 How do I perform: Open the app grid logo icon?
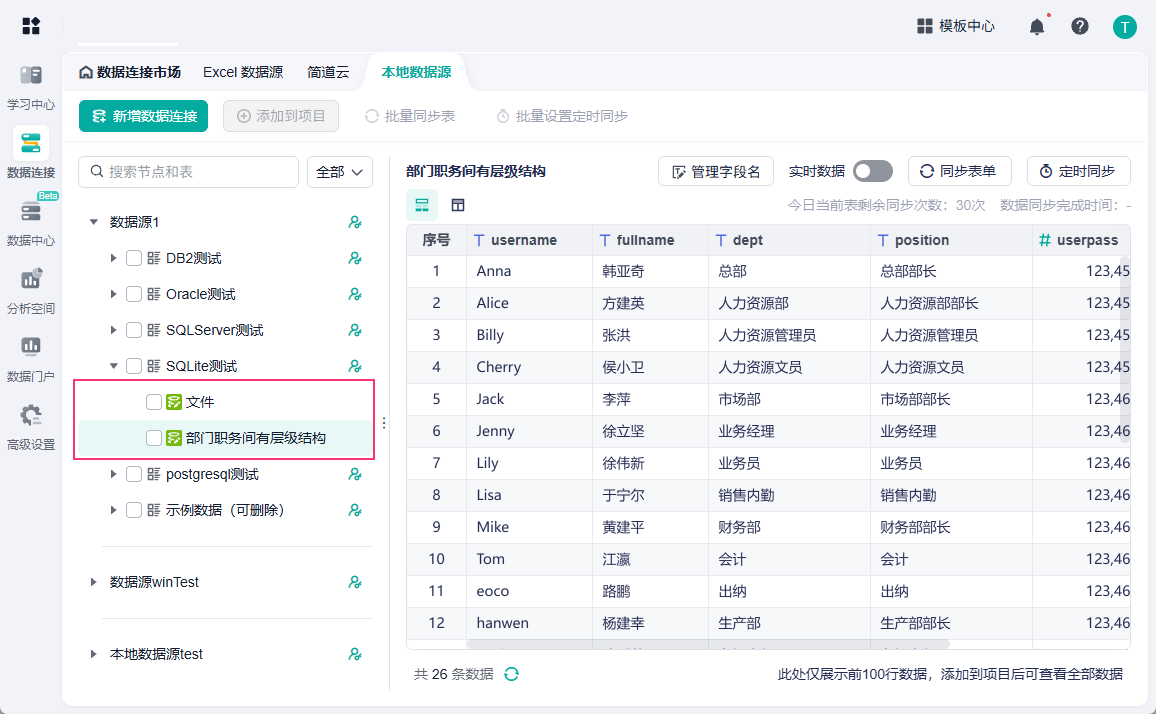(x=31, y=26)
